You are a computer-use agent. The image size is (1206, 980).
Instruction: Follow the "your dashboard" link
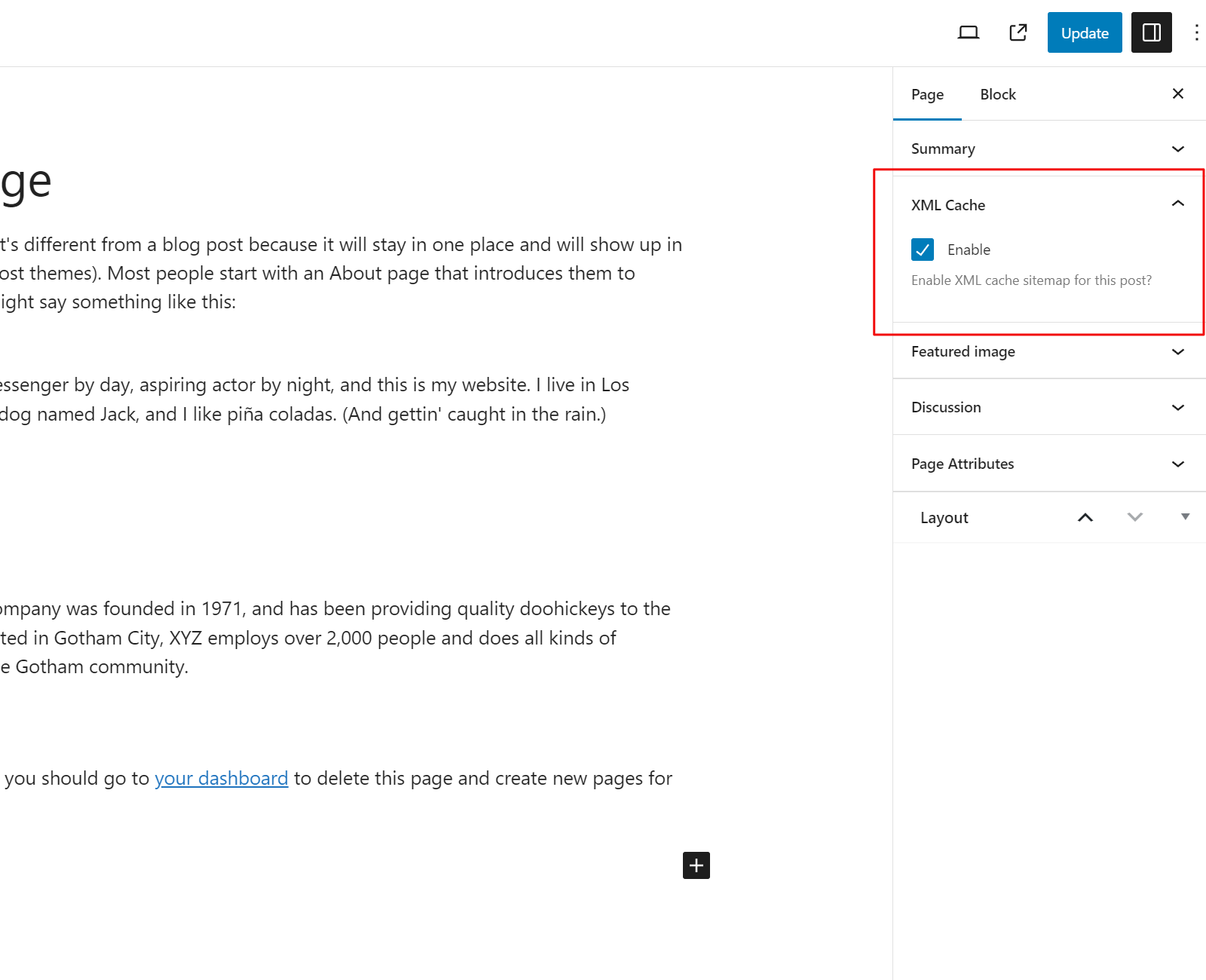[222, 778]
